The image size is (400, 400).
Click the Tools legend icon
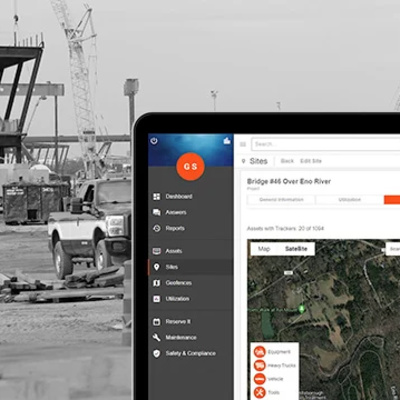coord(259,392)
